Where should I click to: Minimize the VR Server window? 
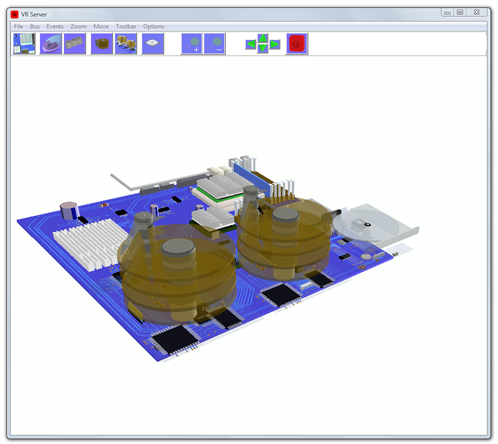point(447,13)
